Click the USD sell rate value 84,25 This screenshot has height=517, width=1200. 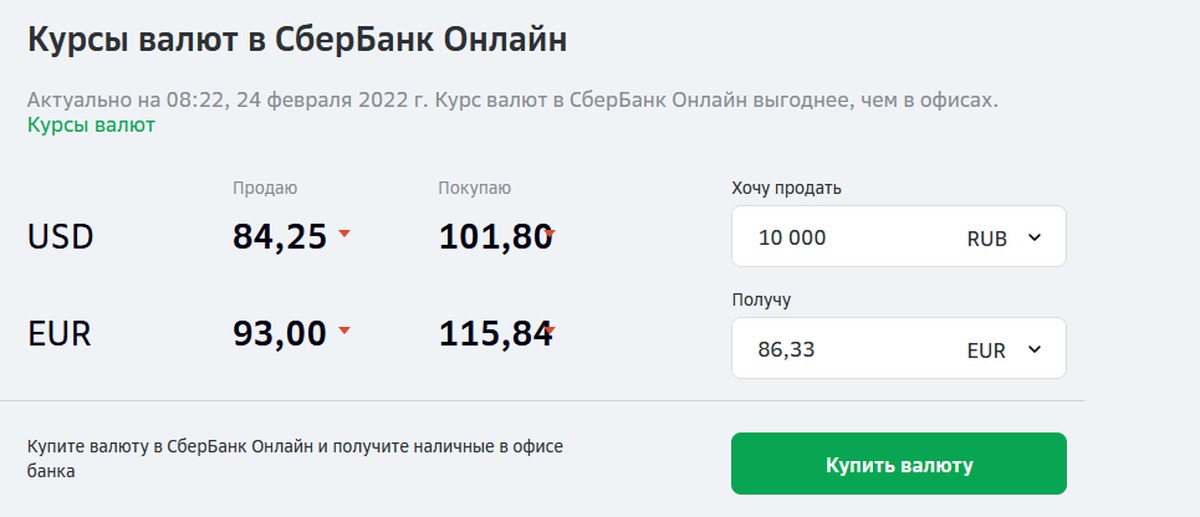click(x=280, y=237)
